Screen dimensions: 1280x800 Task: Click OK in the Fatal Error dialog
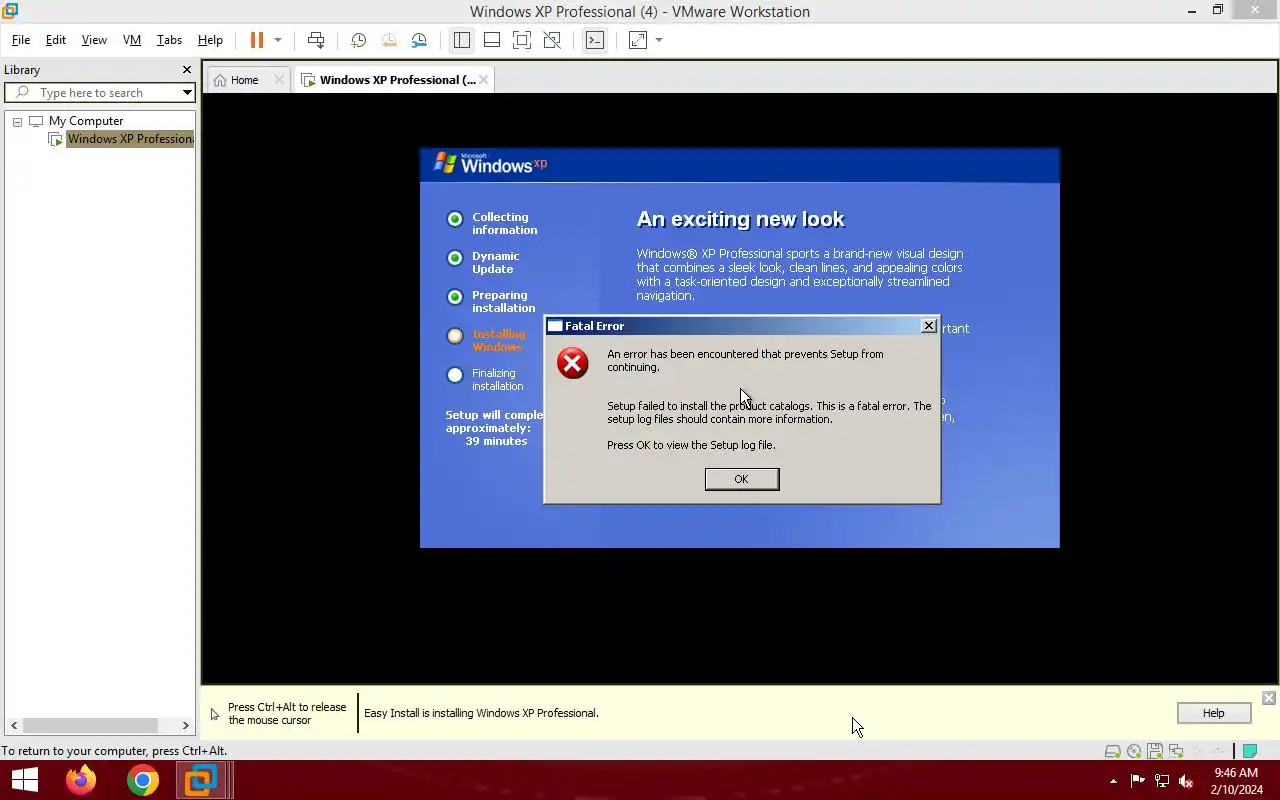point(741,479)
